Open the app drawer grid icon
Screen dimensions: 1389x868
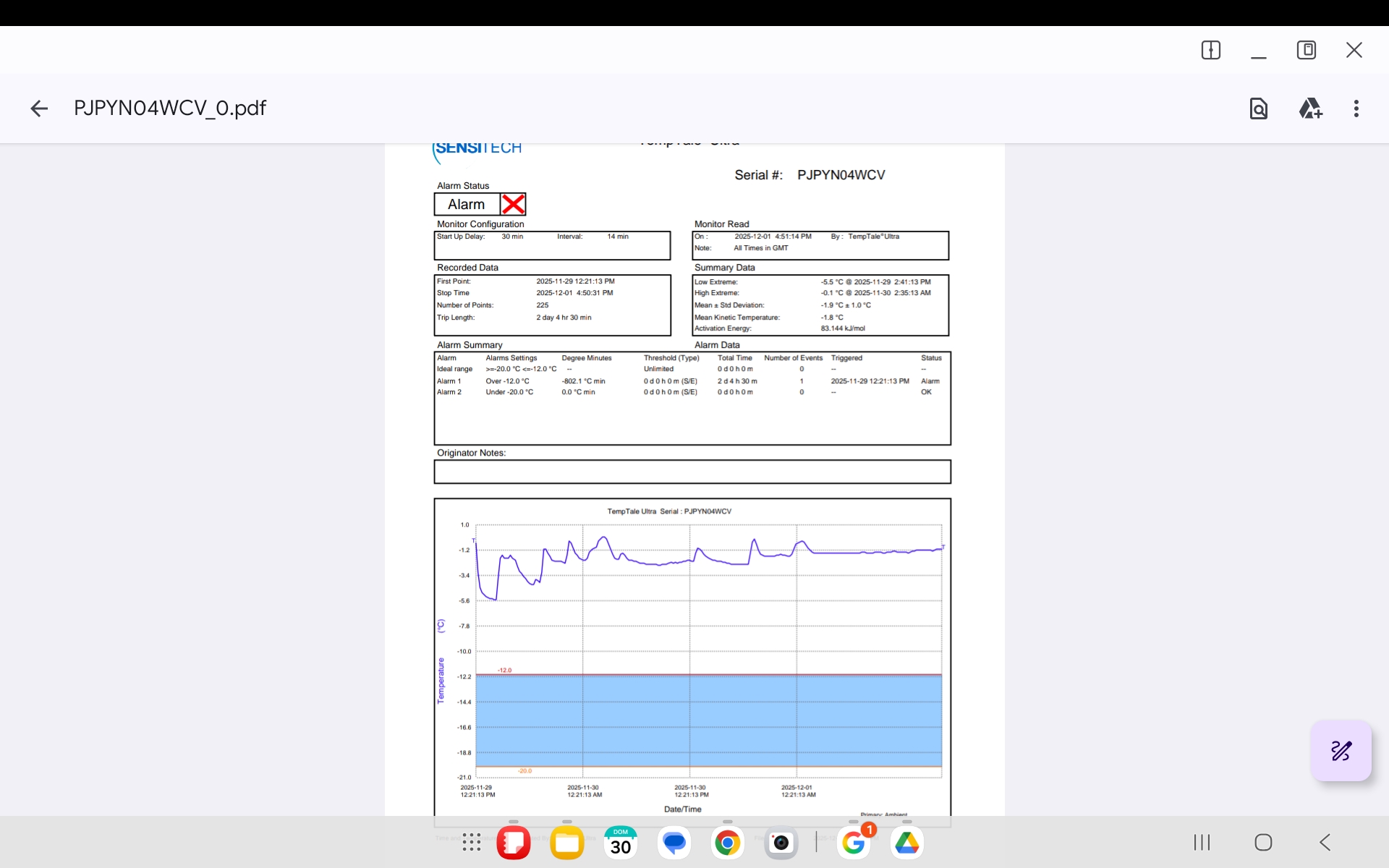tap(472, 843)
